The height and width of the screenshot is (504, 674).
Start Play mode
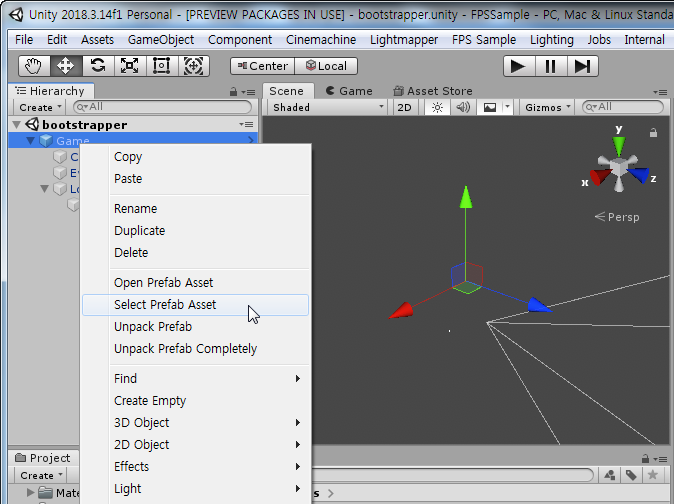[x=519, y=67]
